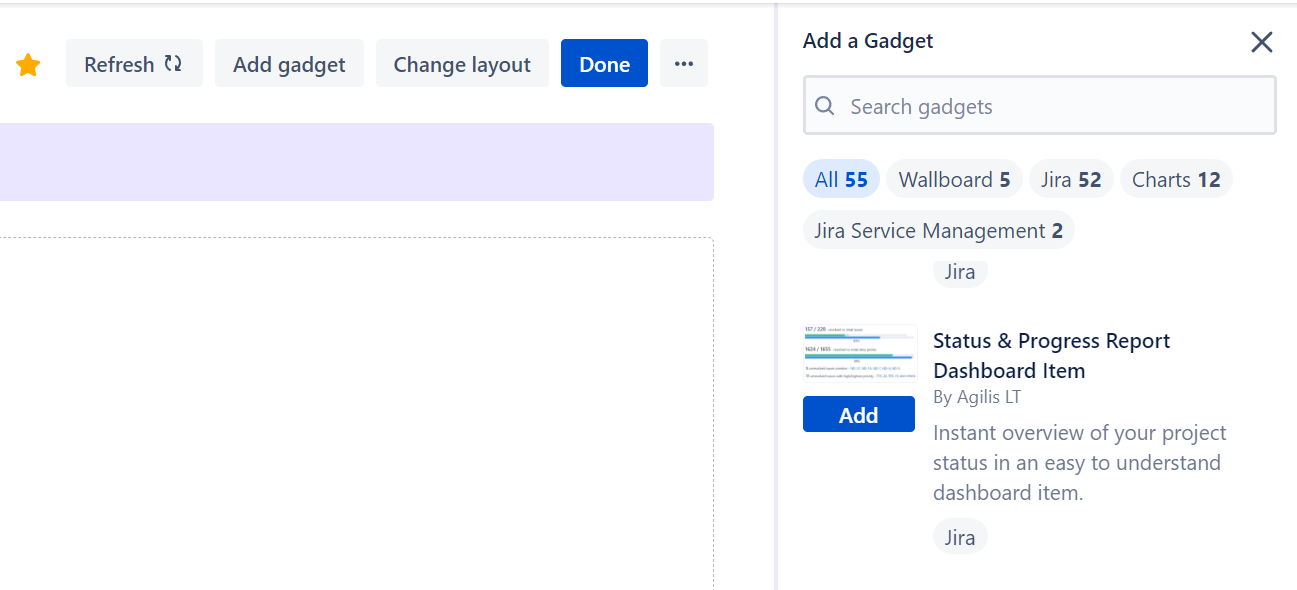Screen dimensions: 1297x590
Task: Click the search magnifier icon in Add a Gadget
Action: pos(824,105)
